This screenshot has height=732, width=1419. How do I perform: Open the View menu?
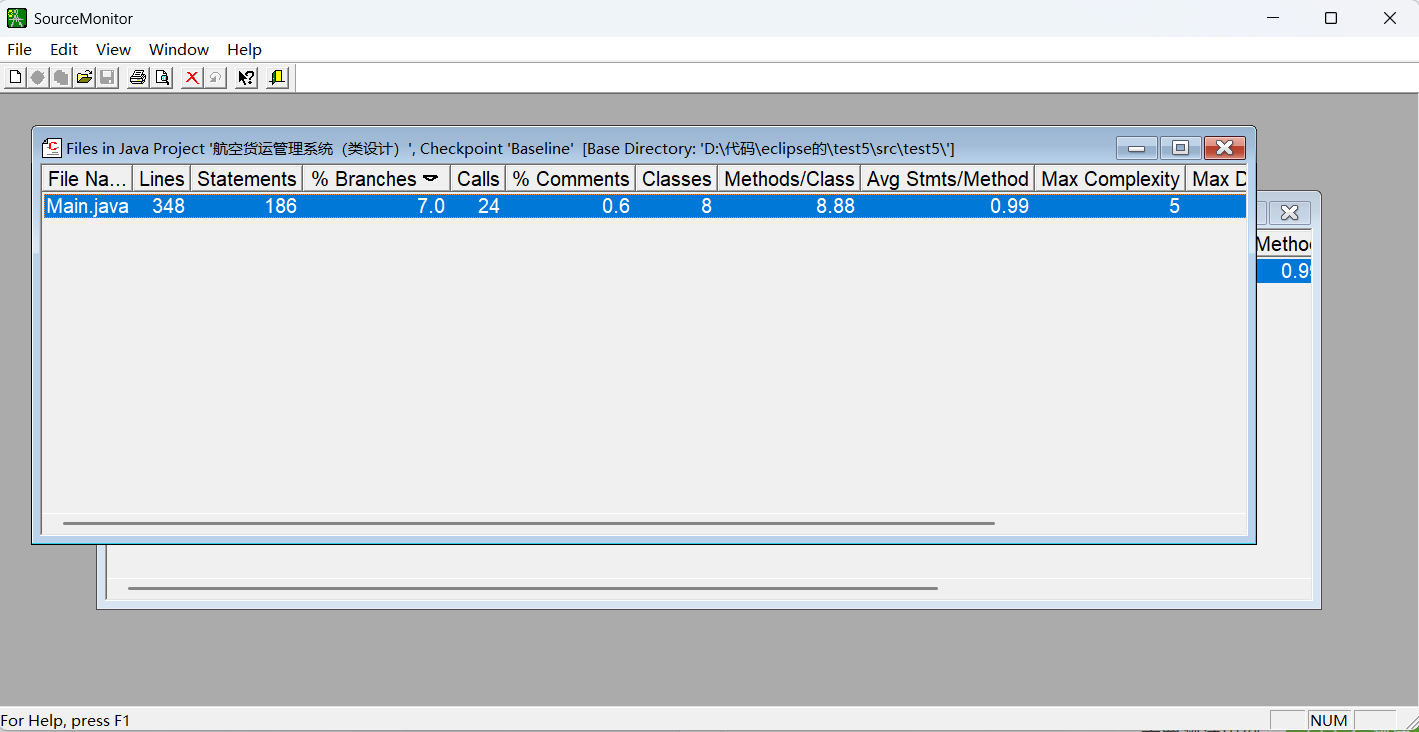(x=113, y=49)
